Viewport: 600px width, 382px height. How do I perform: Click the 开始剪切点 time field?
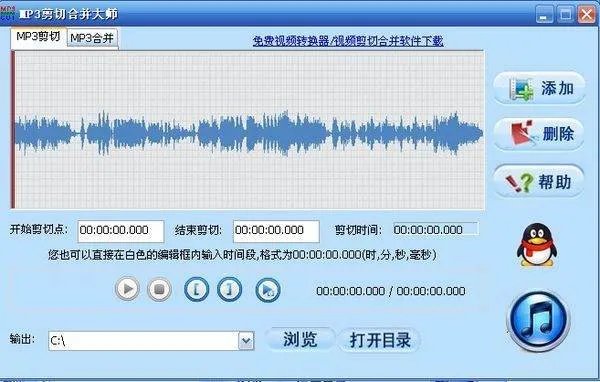pyautogui.click(x=121, y=231)
